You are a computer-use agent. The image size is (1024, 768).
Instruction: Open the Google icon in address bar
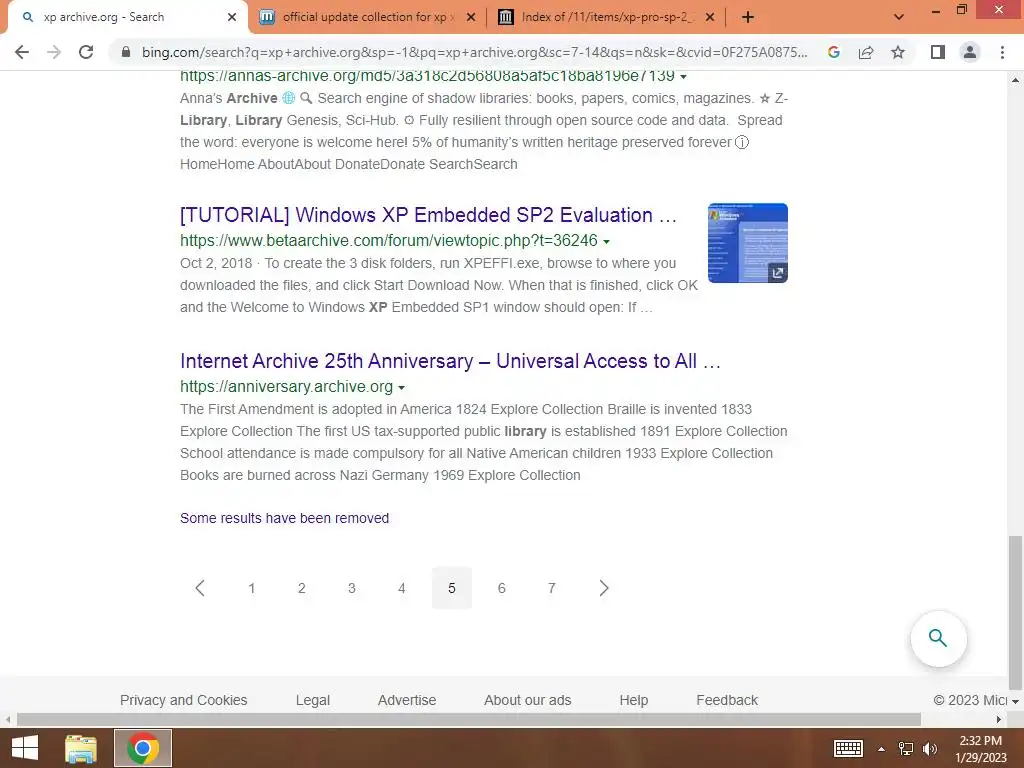coord(833,52)
